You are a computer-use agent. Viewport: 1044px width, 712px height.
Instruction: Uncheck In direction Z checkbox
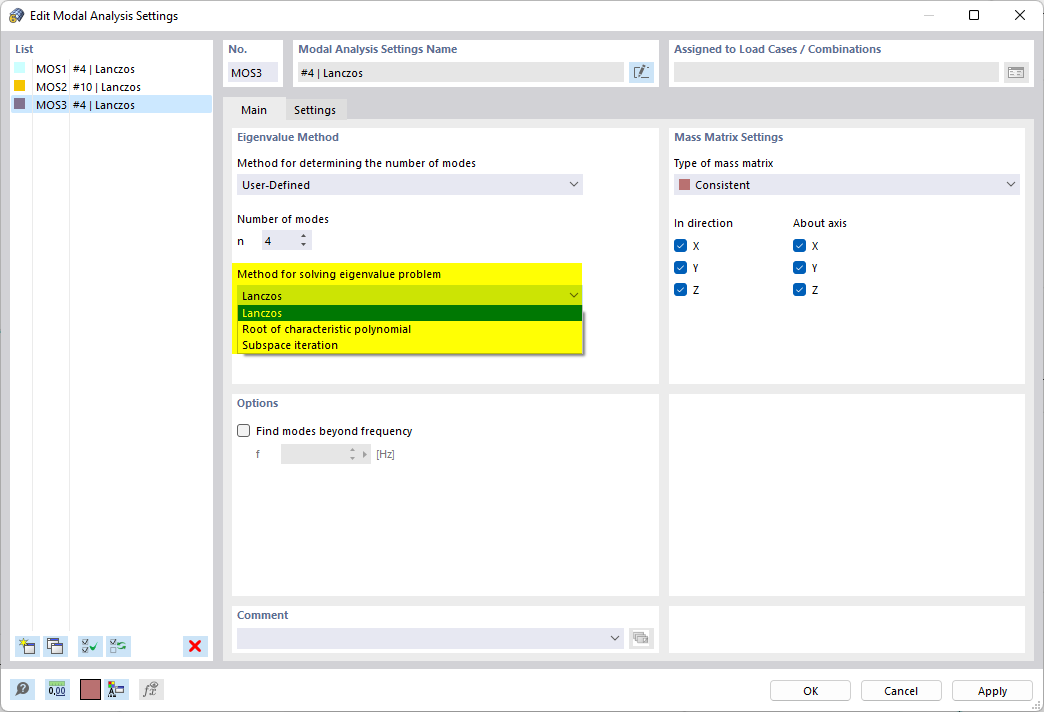click(680, 290)
